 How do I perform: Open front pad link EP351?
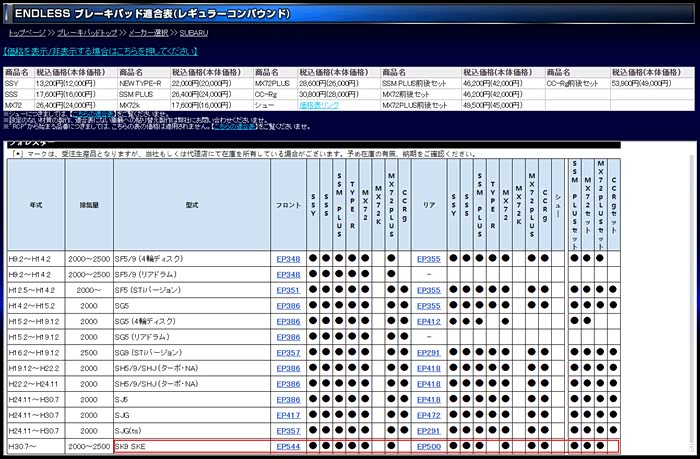tap(288, 289)
